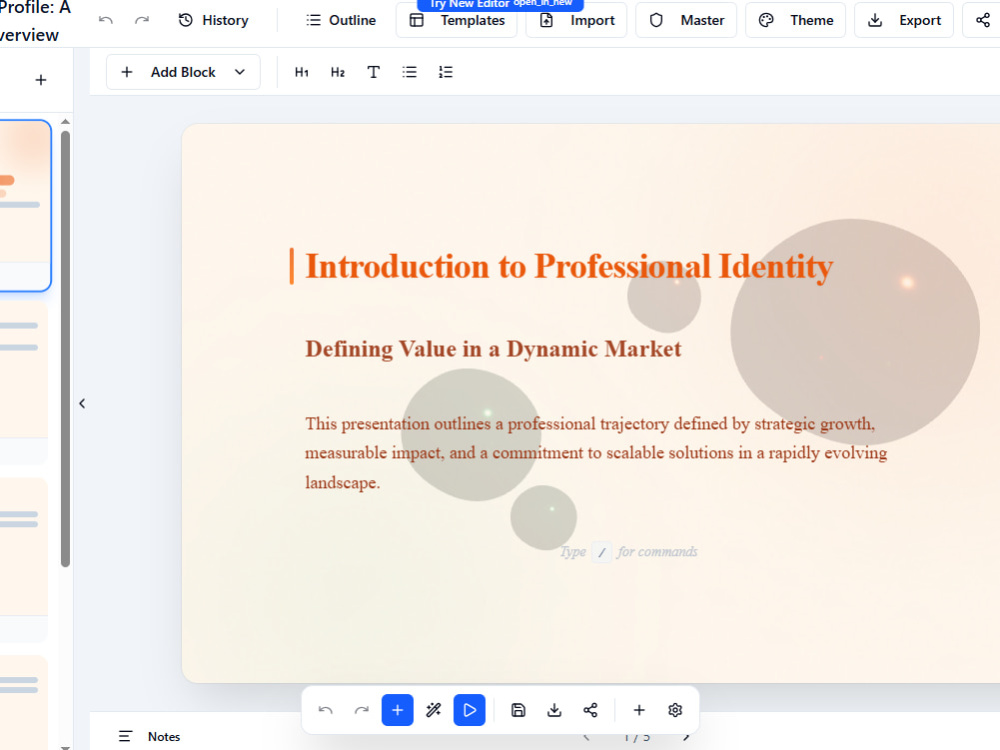This screenshot has width=1000, height=750.
Task: Click the Type / for commands placeholder
Action: tap(628, 552)
